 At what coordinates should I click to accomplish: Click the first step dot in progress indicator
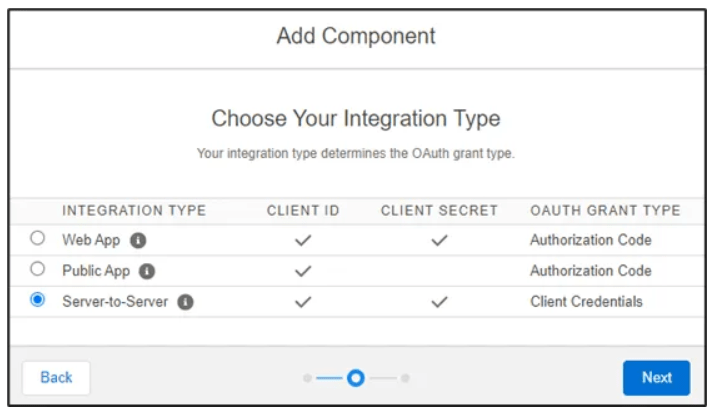pos(307,378)
